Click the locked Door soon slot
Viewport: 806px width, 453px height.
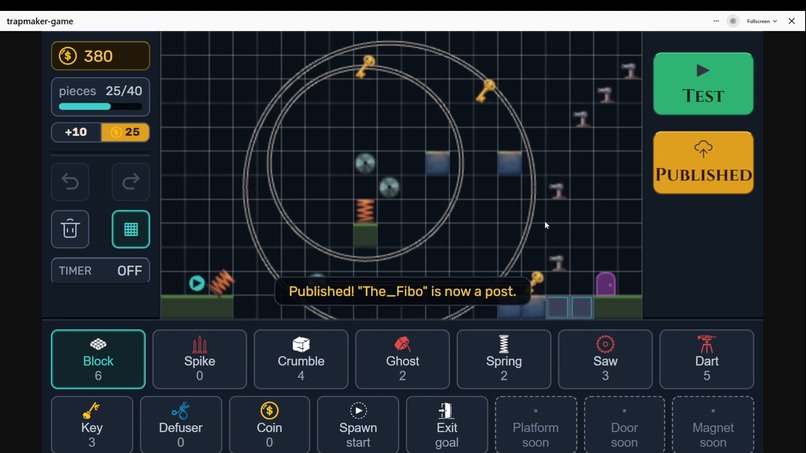coord(624,425)
